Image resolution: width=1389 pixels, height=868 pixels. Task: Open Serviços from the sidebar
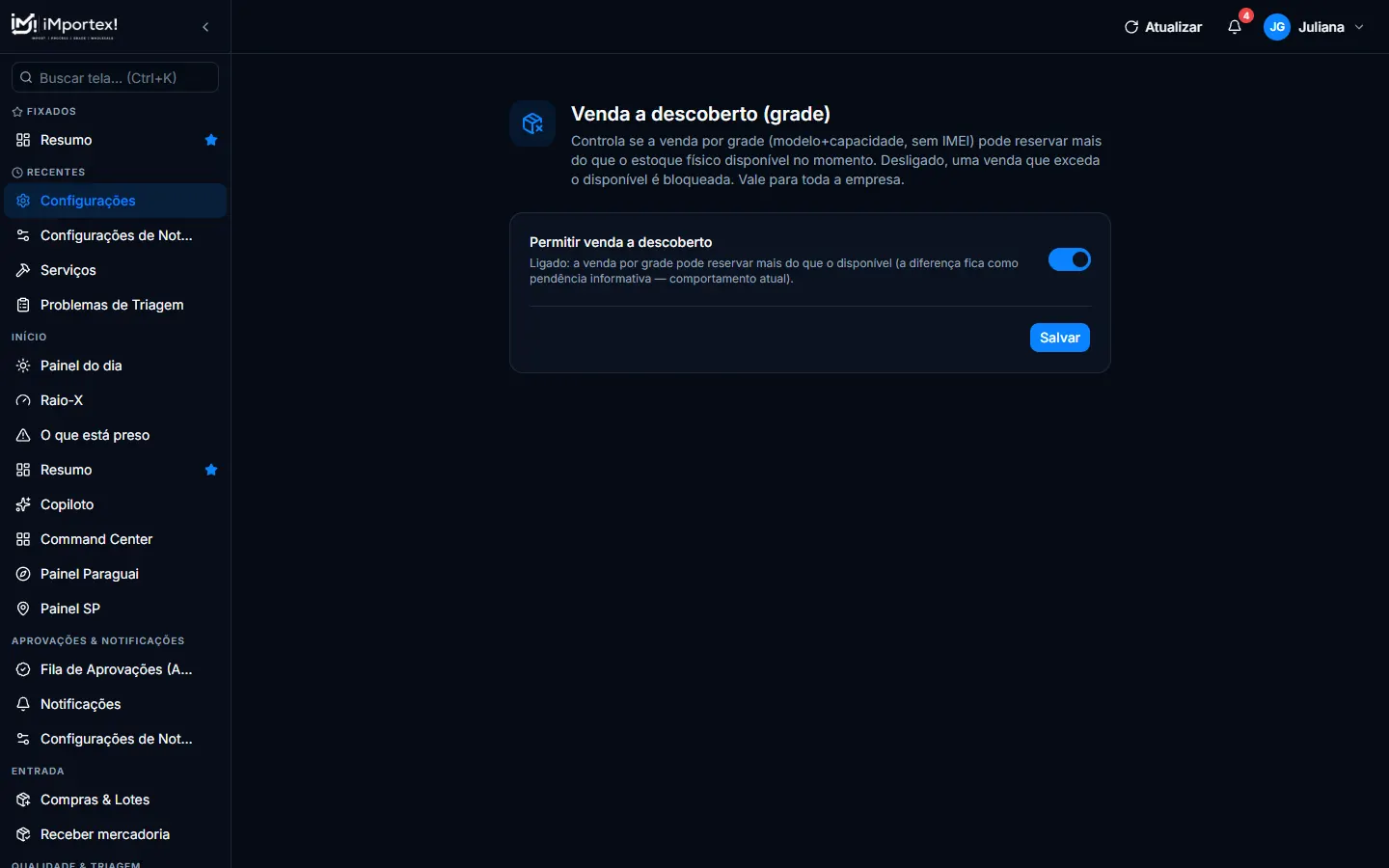[116, 270]
